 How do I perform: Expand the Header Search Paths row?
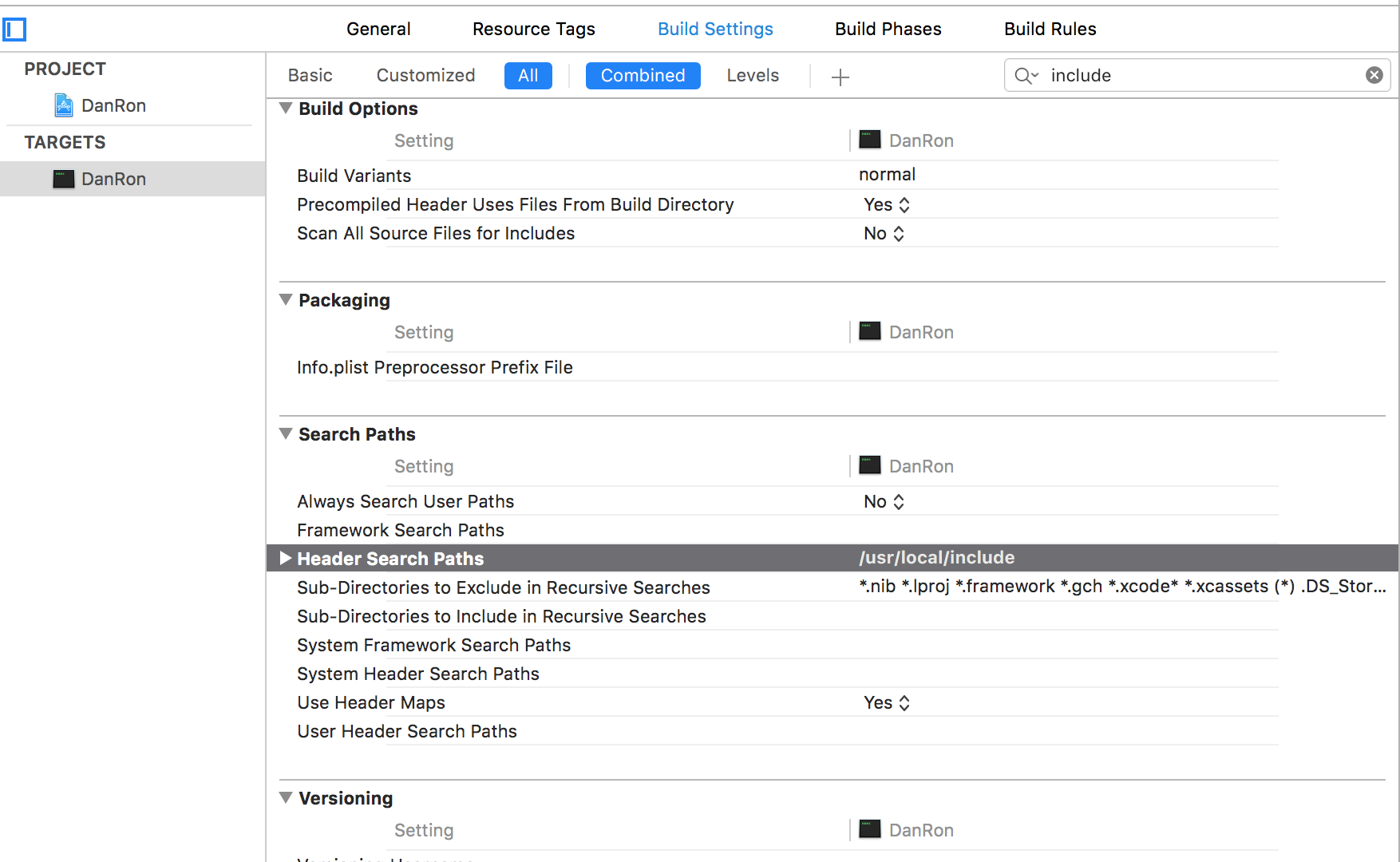click(x=286, y=559)
